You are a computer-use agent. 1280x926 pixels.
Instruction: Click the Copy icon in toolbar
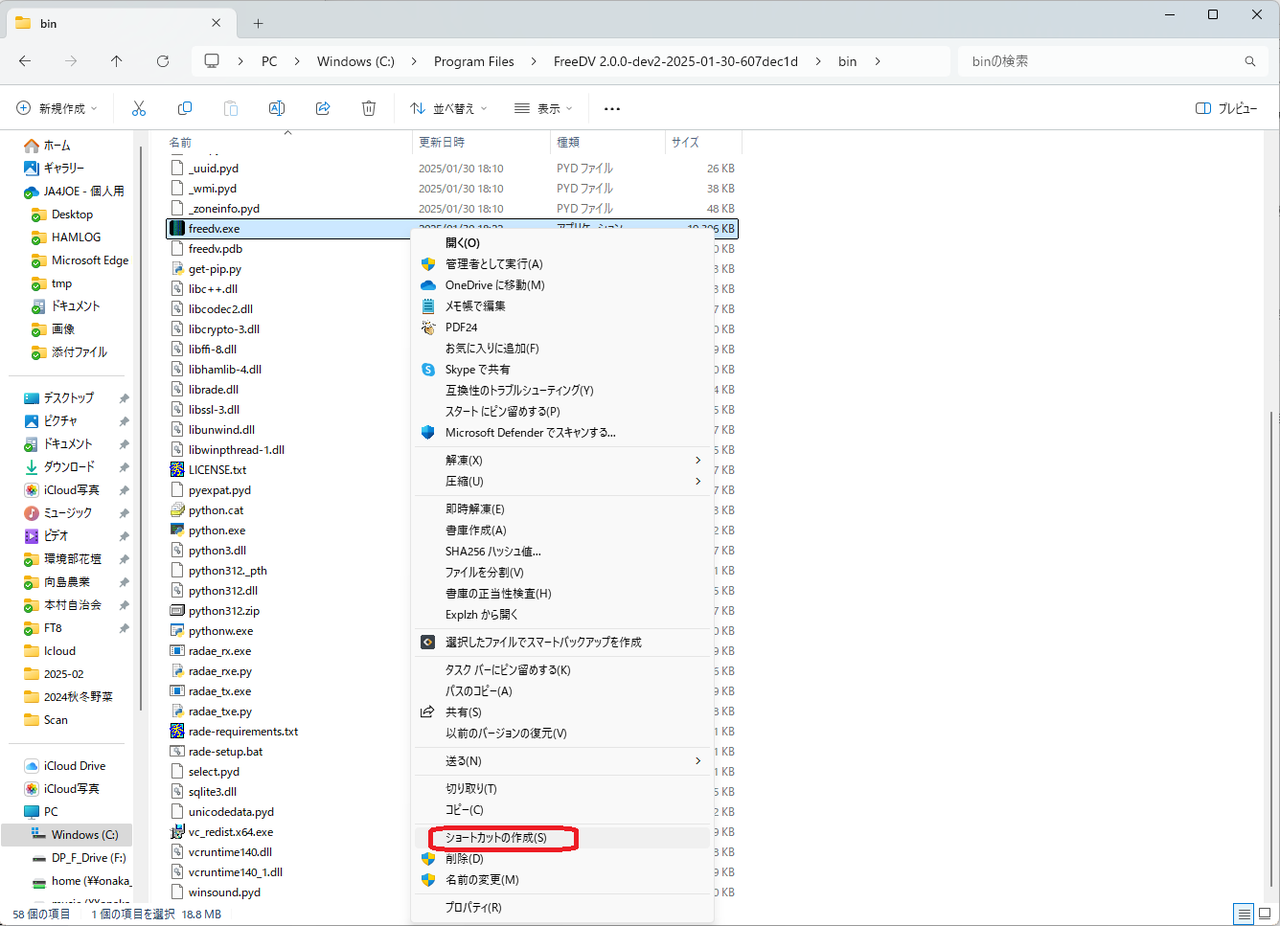(185, 108)
